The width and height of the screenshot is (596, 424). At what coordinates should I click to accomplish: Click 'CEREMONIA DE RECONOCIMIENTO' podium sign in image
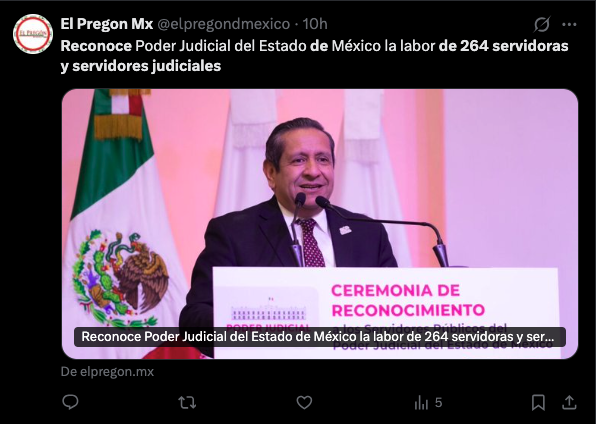pos(408,300)
